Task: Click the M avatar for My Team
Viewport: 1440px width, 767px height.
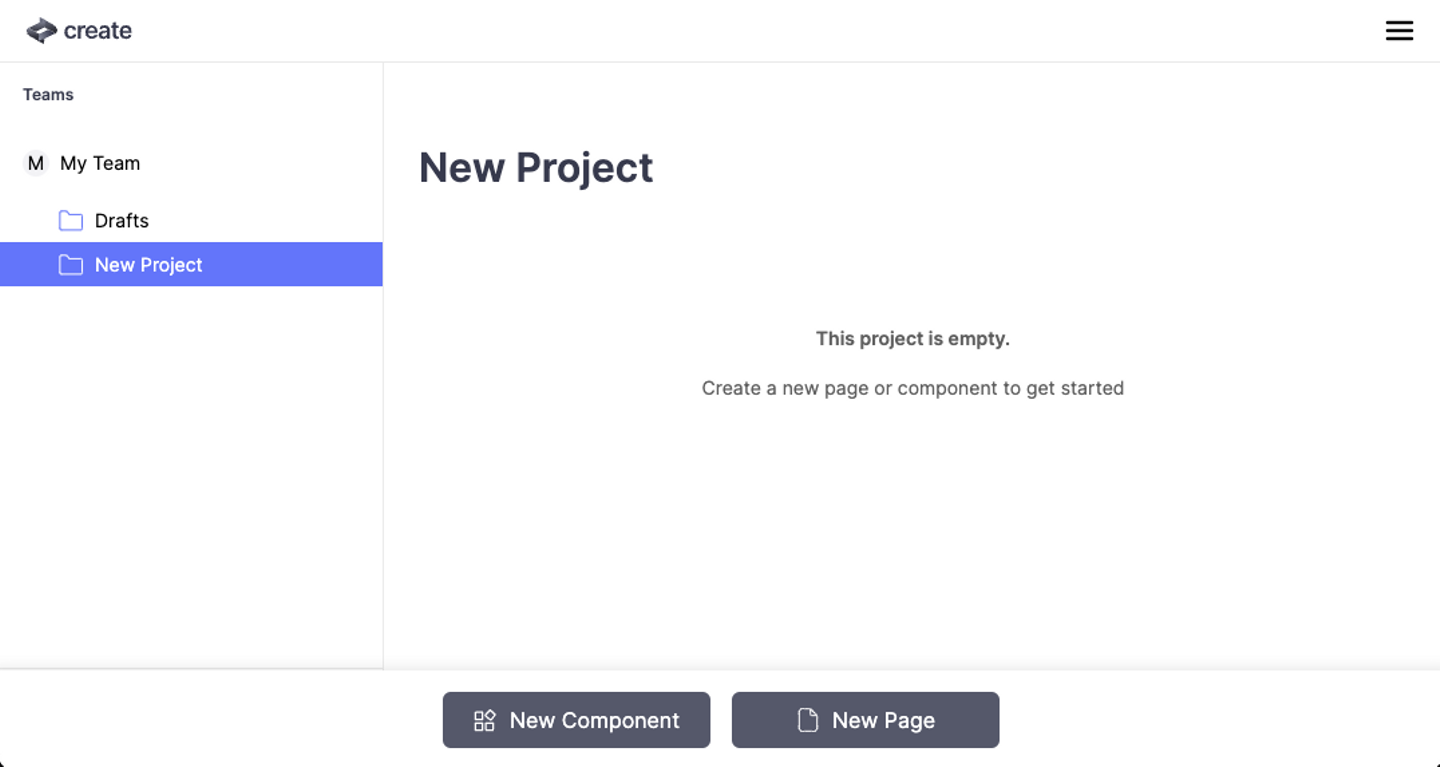Action: pos(36,163)
